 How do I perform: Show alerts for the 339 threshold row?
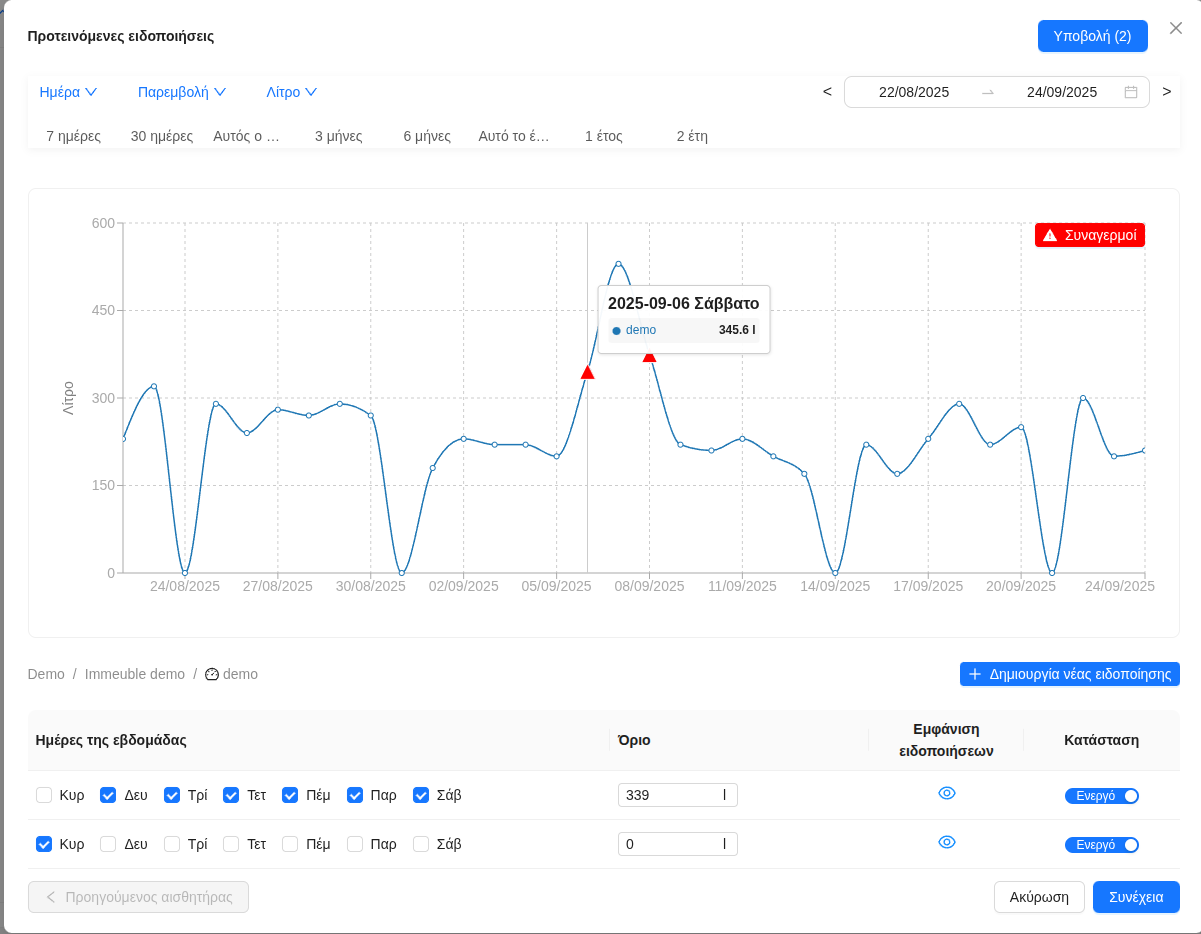tap(947, 793)
